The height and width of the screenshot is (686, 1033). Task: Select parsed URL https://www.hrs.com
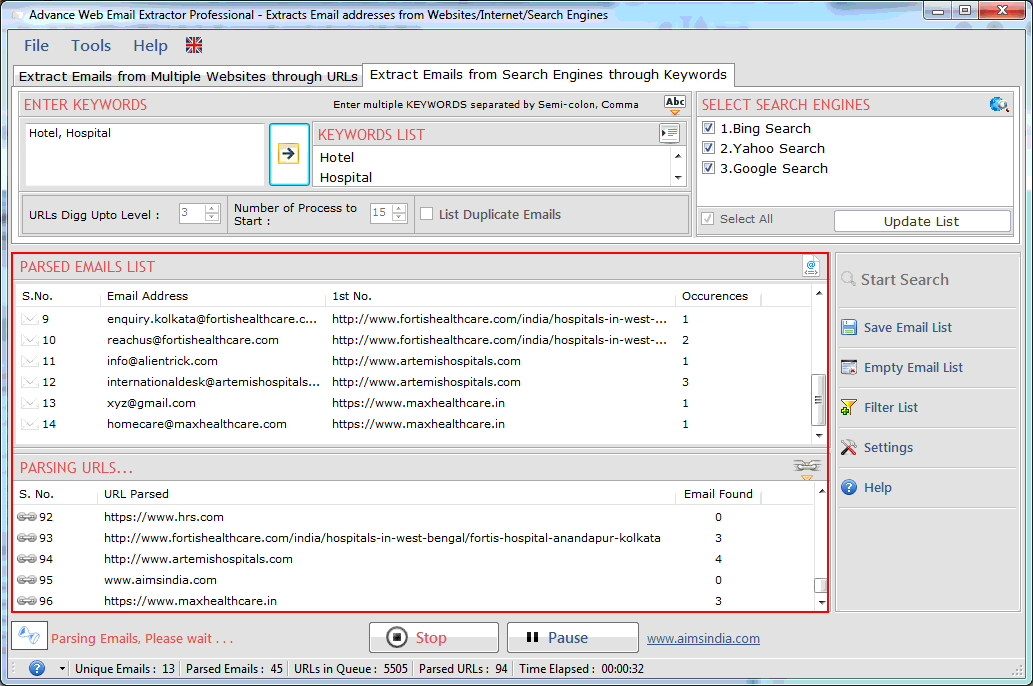click(x=163, y=517)
